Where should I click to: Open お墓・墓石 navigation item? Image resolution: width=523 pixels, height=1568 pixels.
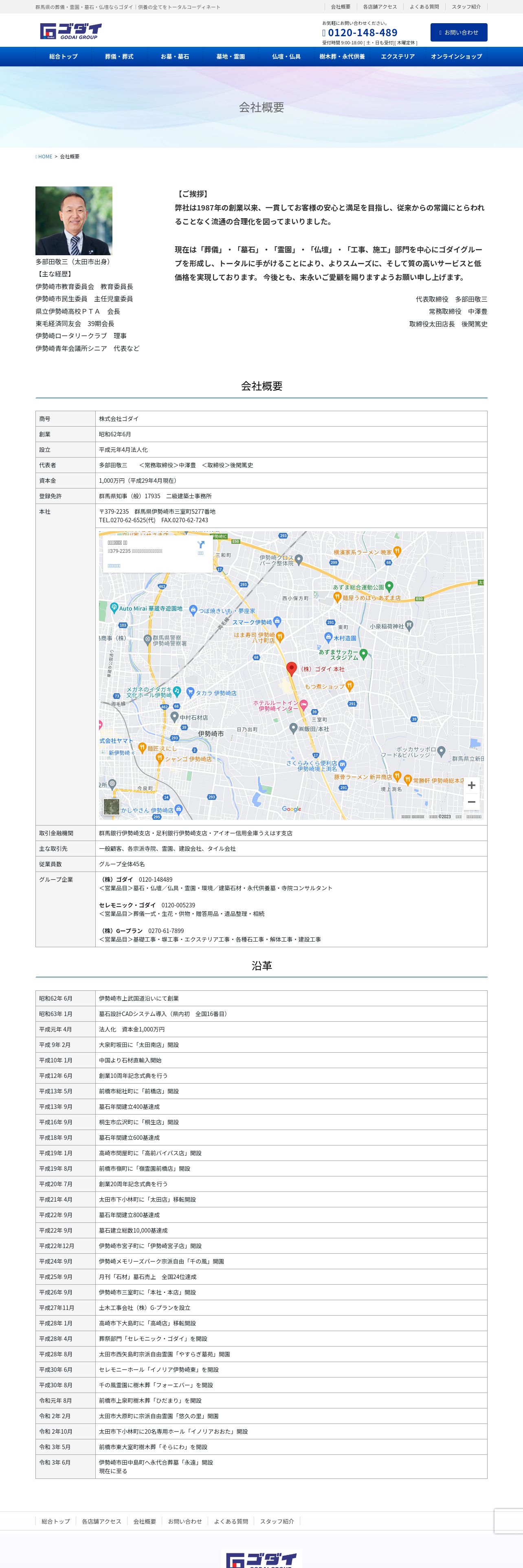(x=175, y=57)
